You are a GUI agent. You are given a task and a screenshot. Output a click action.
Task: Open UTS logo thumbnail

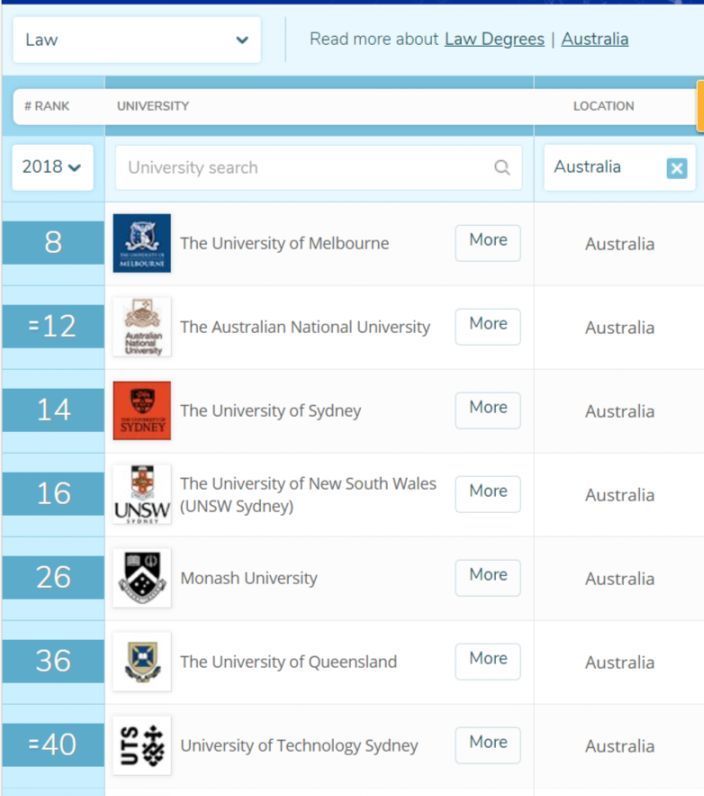142,746
